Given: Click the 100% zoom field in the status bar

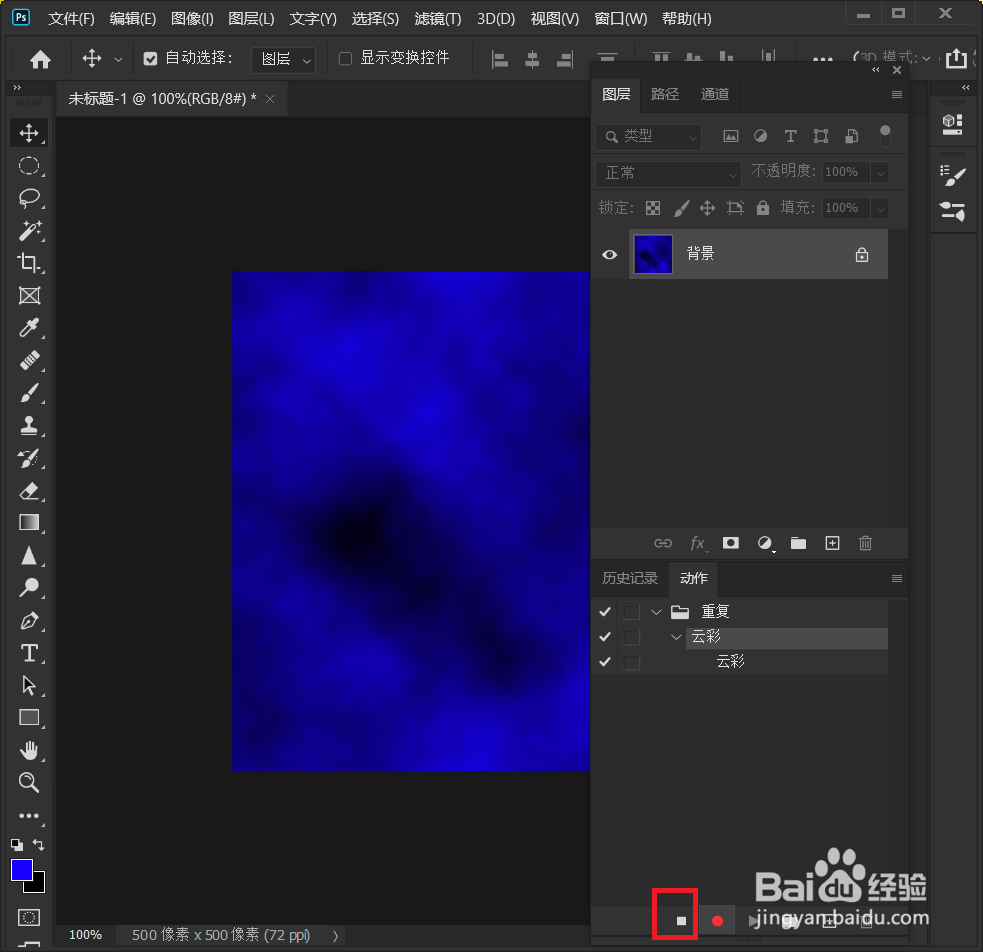Looking at the screenshot, I should tap(85, 934).
